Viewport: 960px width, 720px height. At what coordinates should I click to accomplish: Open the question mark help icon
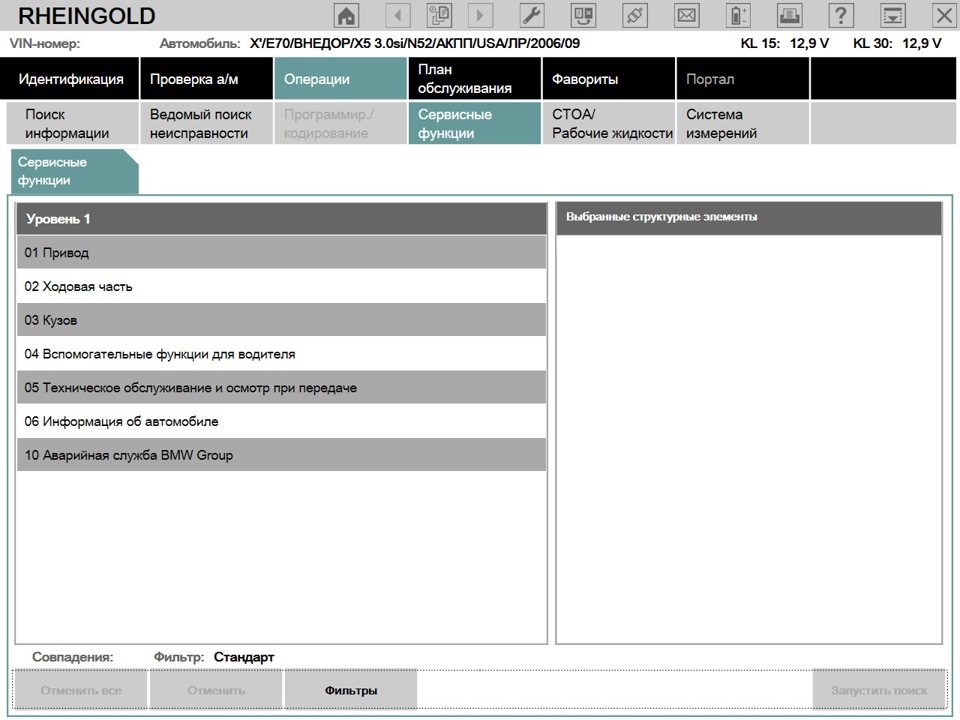click(x=841, y=15)
